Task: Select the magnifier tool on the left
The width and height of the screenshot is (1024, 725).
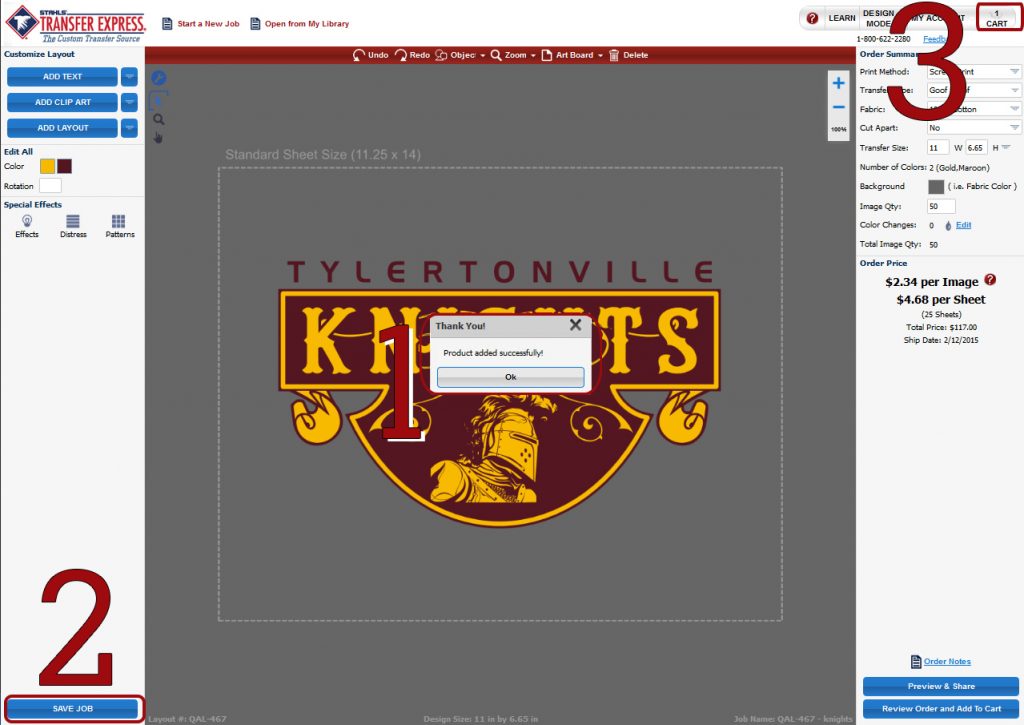Action: [157, 118]
